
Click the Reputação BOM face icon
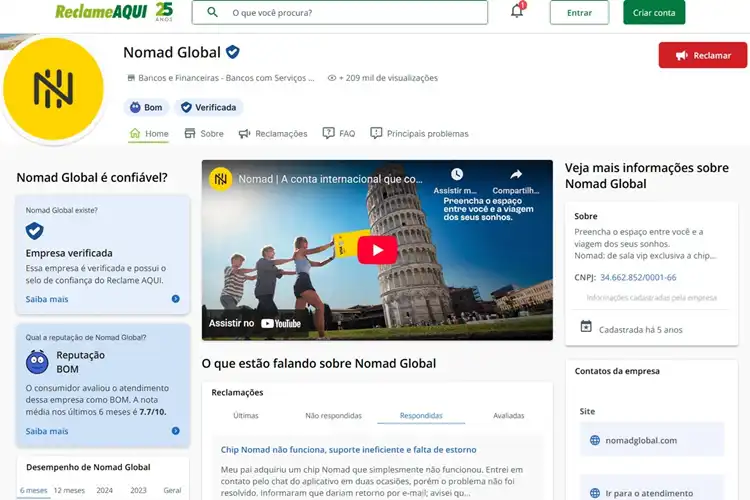(x=37, y=362)
